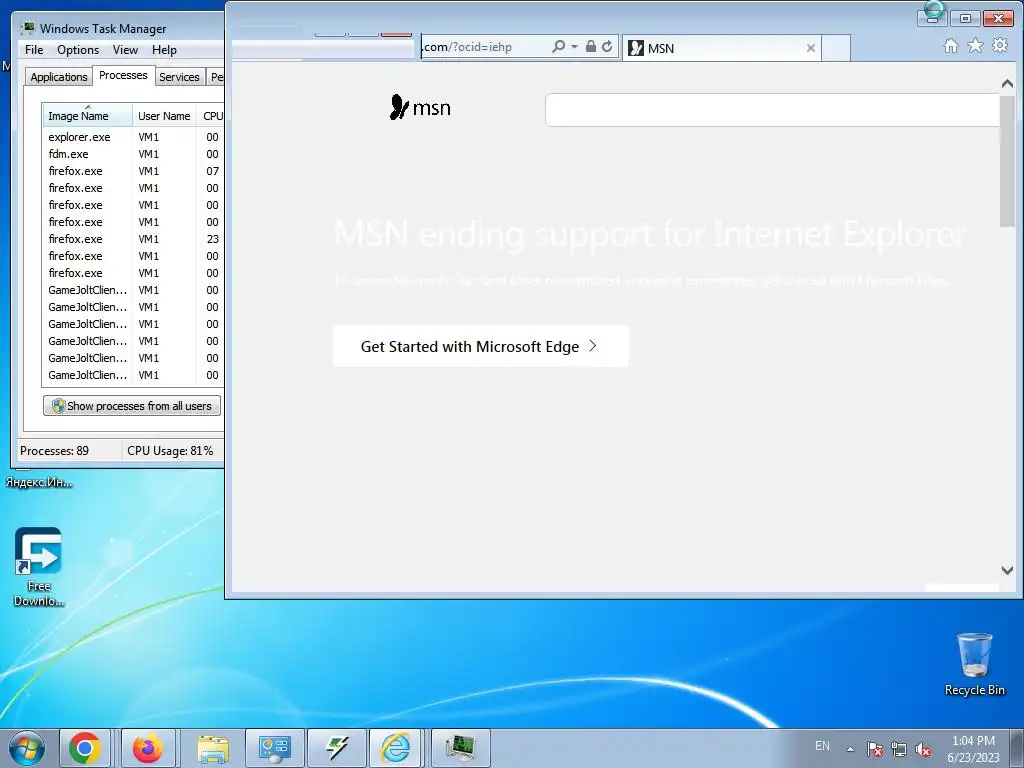Launch Google Chrome from the taskbar
The width and height of the screenshot is (1024, 768).
85,748
